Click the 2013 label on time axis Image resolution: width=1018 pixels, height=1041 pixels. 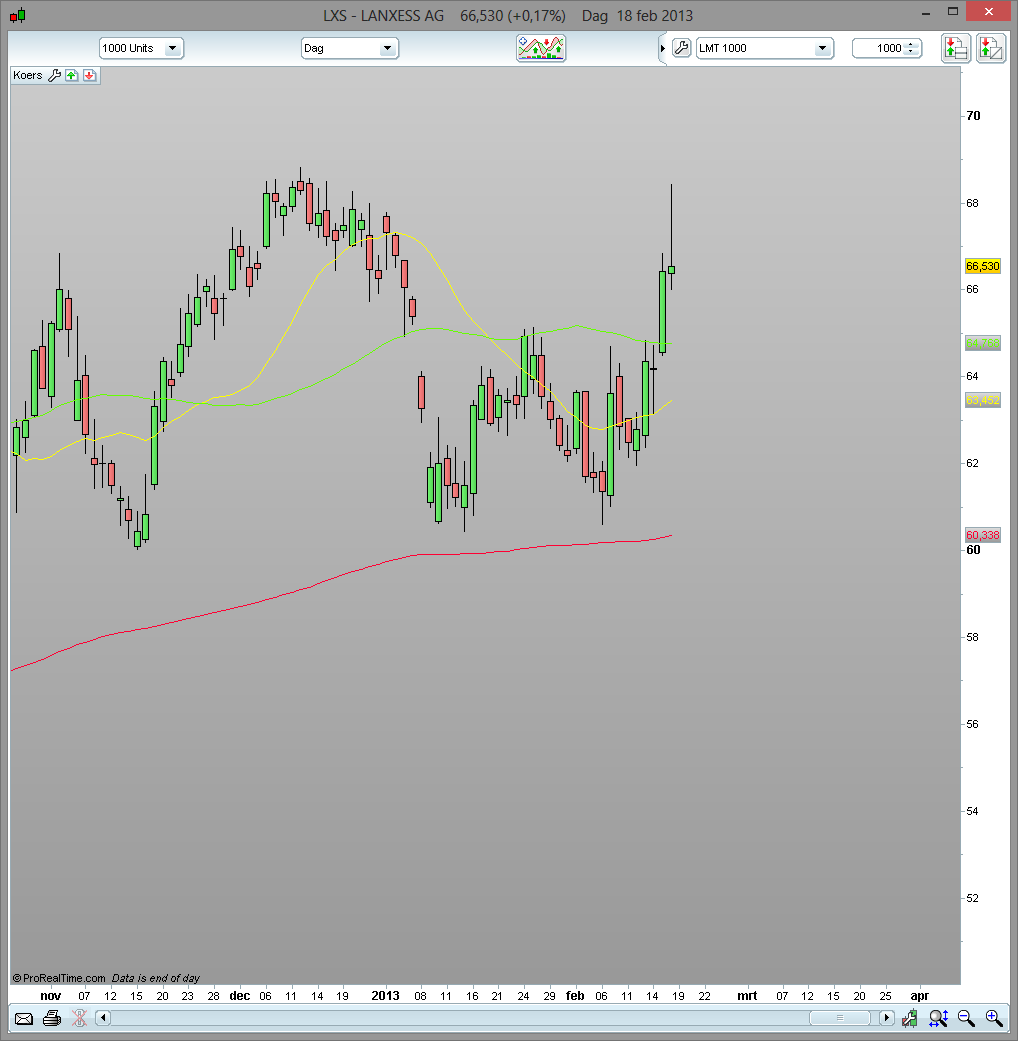click(x=385, y=996)
